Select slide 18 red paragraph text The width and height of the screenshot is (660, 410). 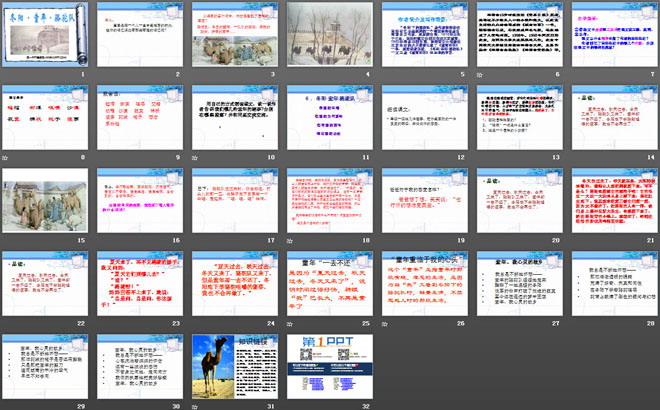[330, 200]
